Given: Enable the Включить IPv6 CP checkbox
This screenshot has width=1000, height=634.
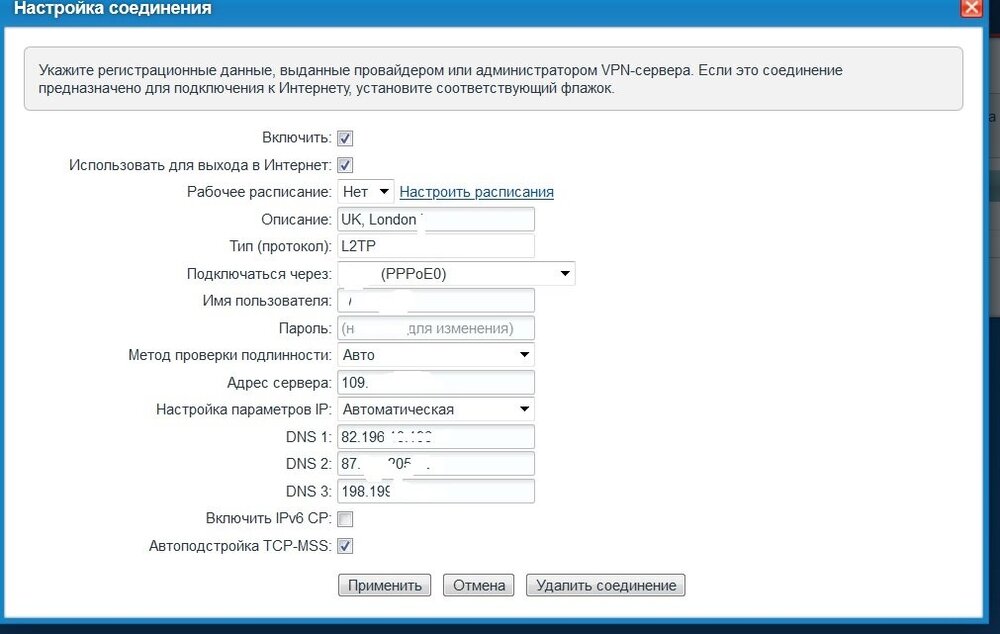Looking at the screenshot, I should [345, 519].
